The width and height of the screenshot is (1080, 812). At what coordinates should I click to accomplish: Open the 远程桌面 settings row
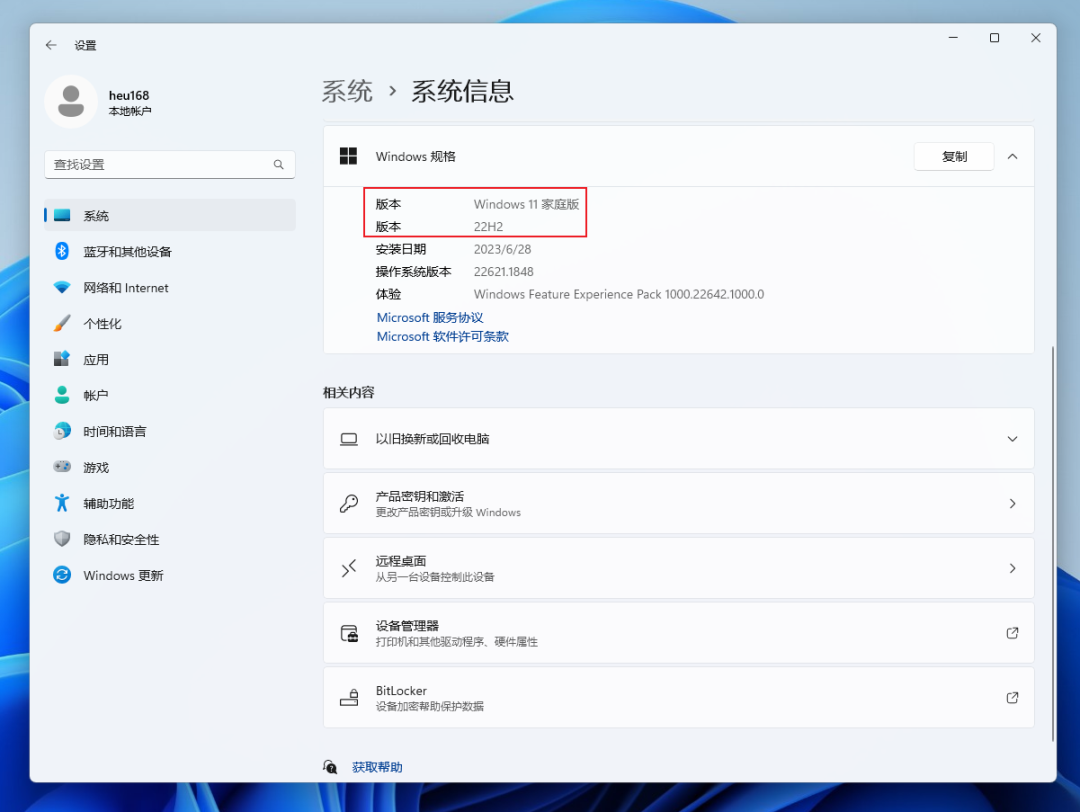tap(678, 568)
